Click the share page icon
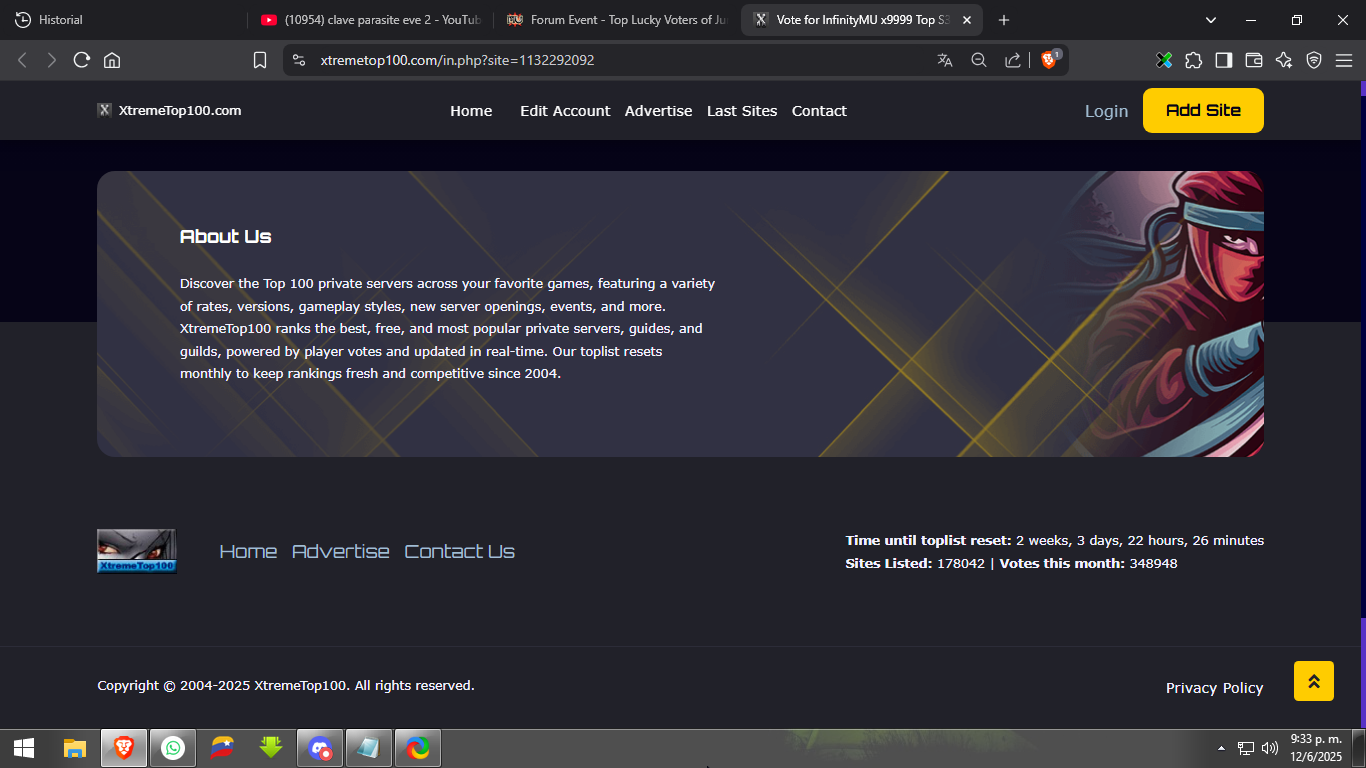The width and height of the screenshot is (1366, 768). click(1013, 60)
